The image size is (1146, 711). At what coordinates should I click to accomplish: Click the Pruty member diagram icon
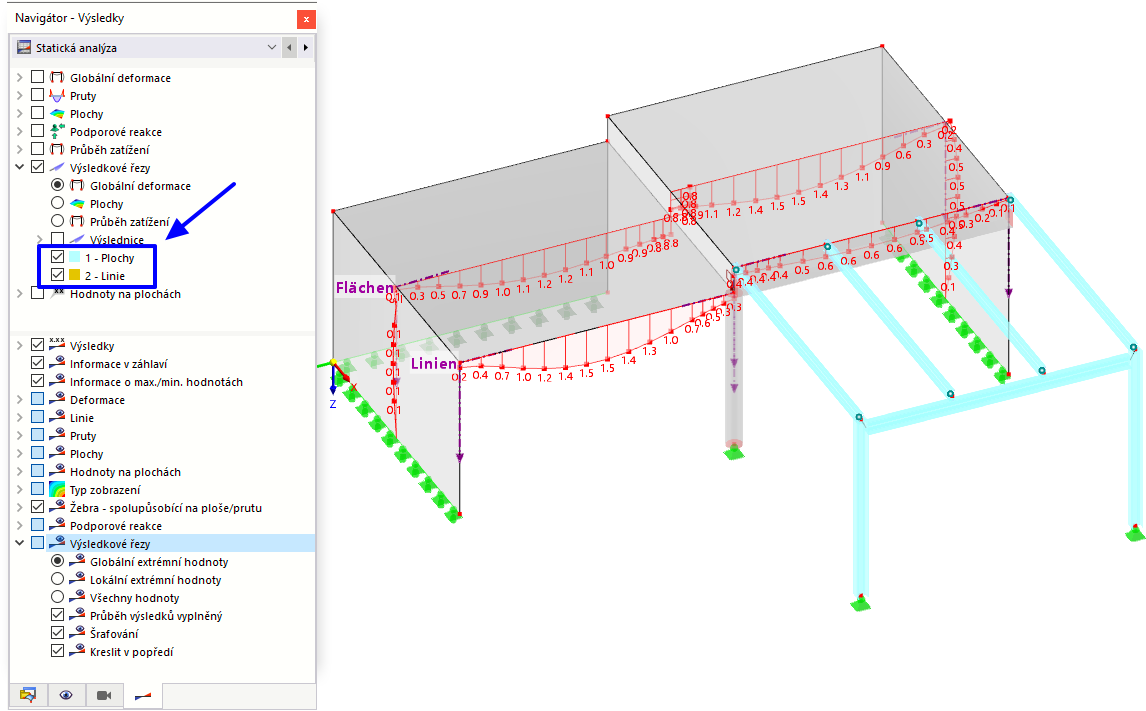coord(57,96)
